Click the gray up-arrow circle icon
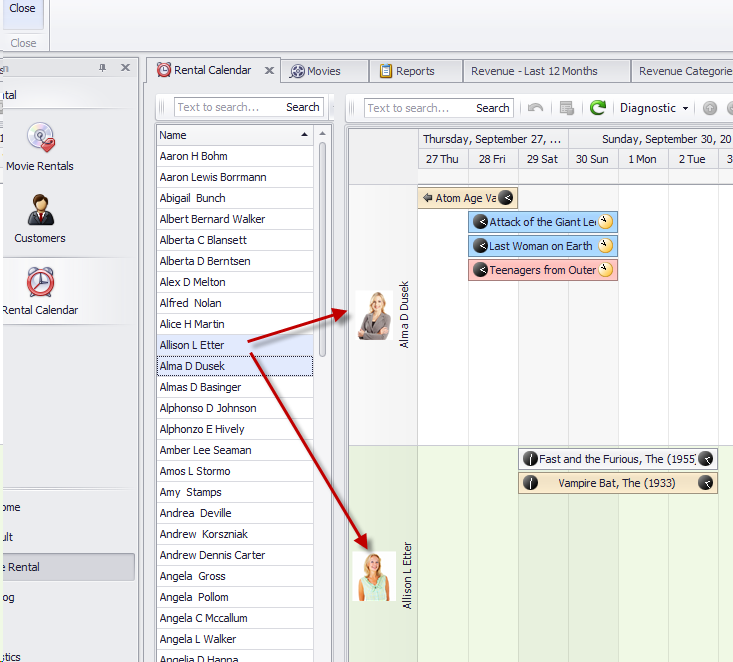 tap(710, 108)
